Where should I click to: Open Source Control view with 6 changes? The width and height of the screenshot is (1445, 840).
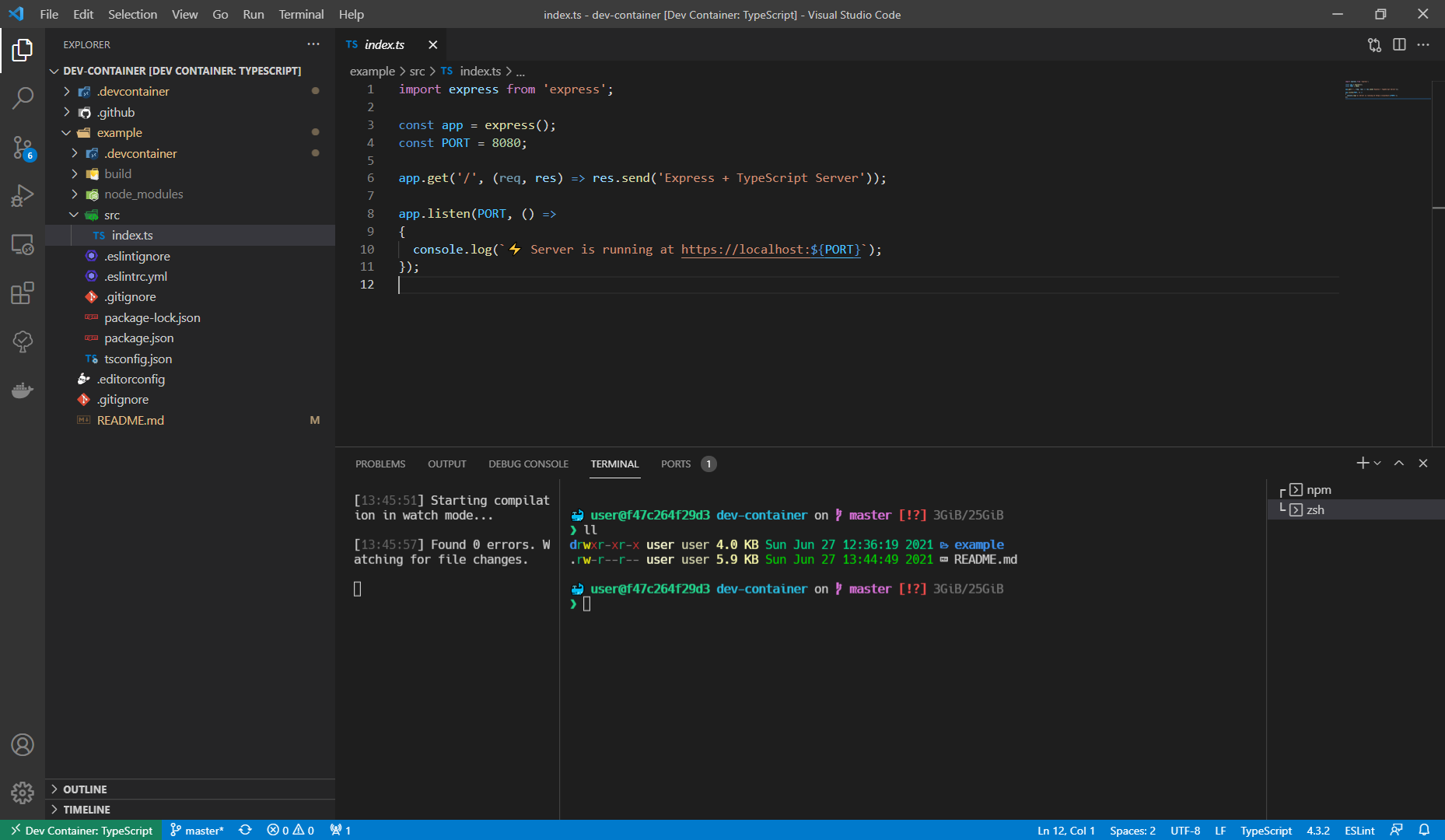pos(23,148)
